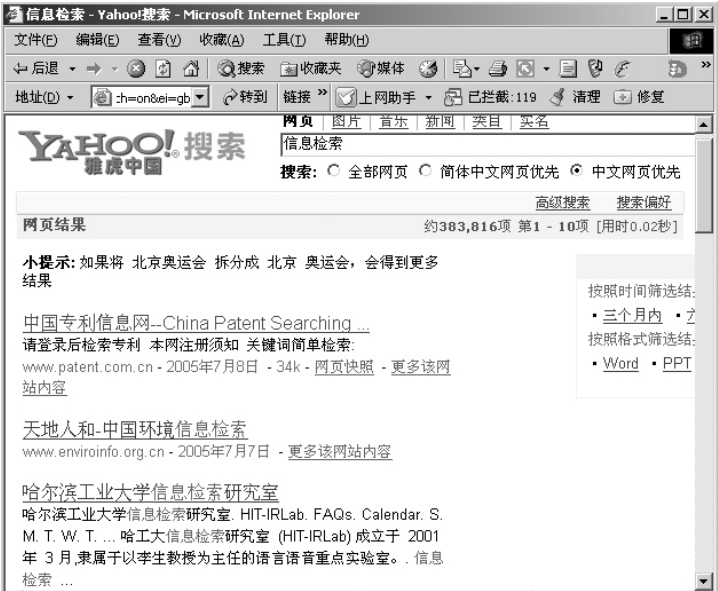Expand the 链接 links chevron
The width and height of the screenshot is (718, 591).
(x=322, y=92)
